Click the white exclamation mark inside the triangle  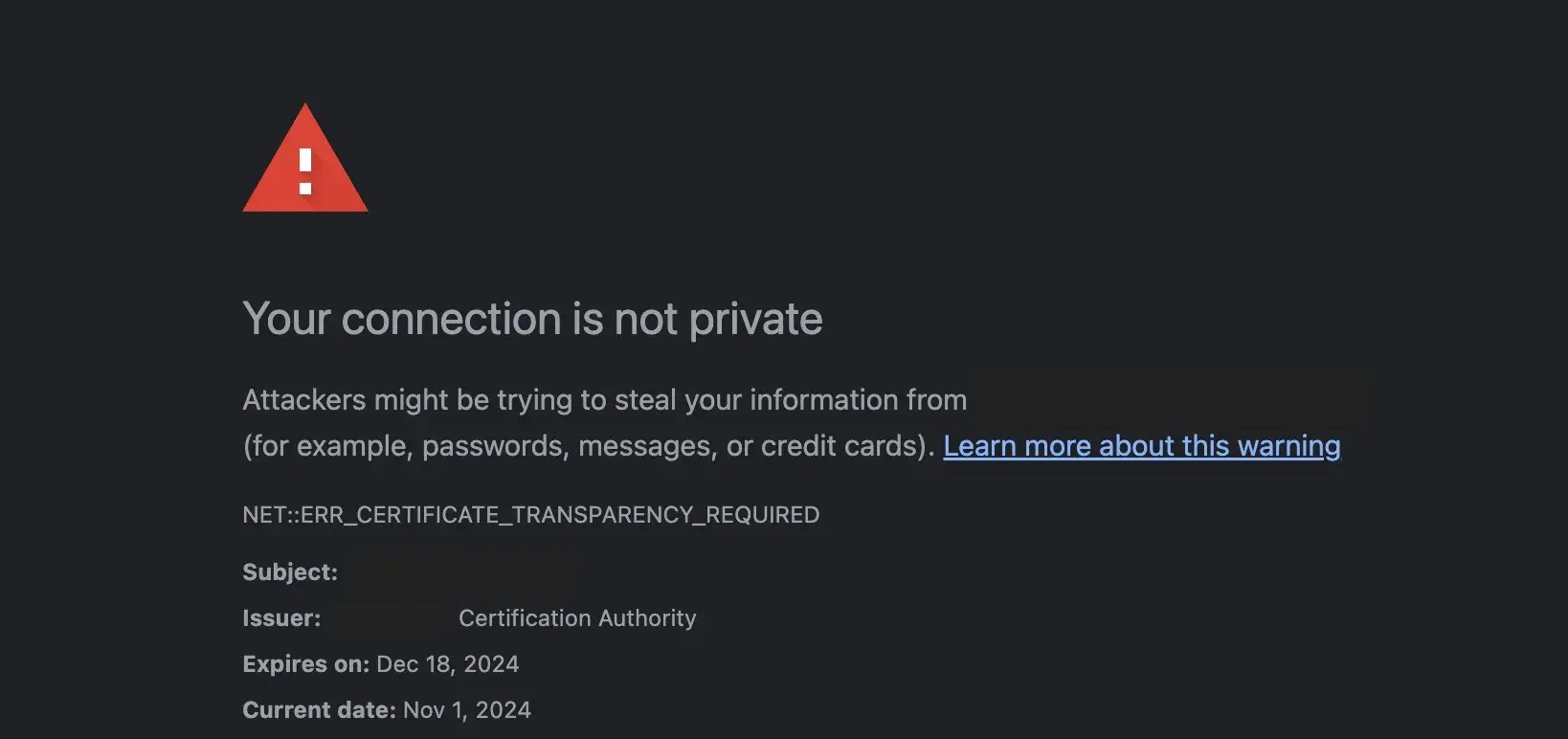coord(305,172)
